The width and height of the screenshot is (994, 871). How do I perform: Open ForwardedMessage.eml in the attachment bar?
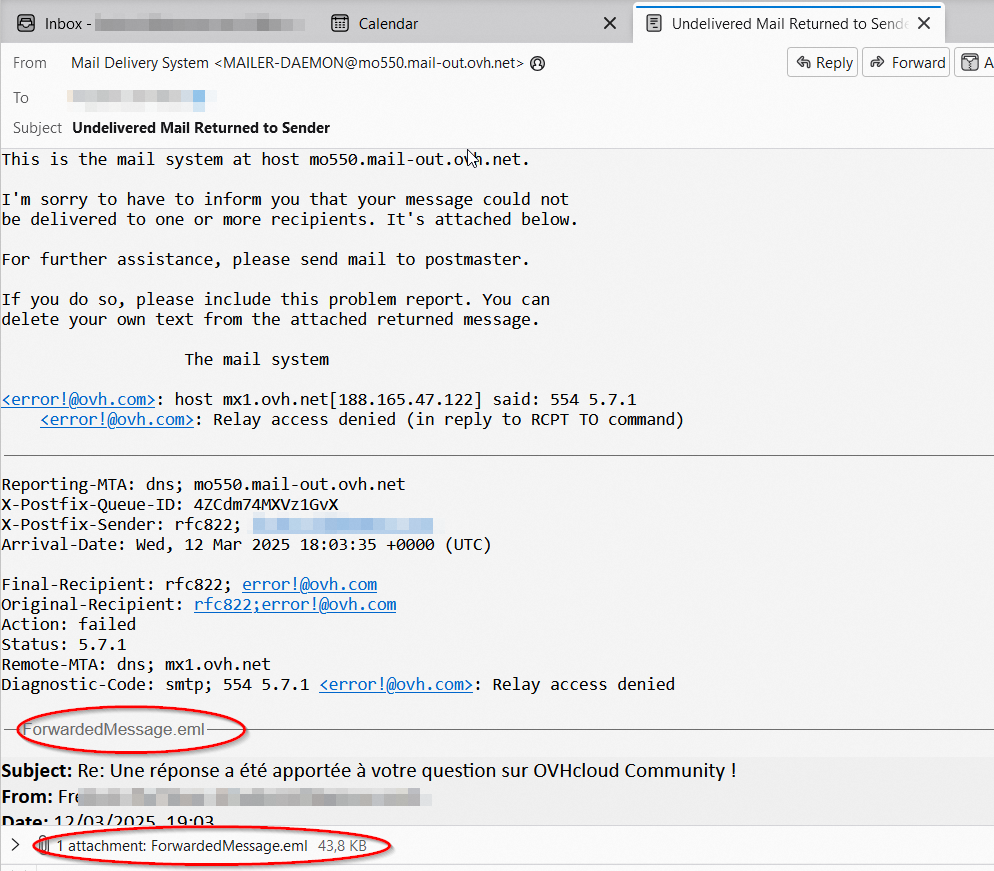coord(229,846)
